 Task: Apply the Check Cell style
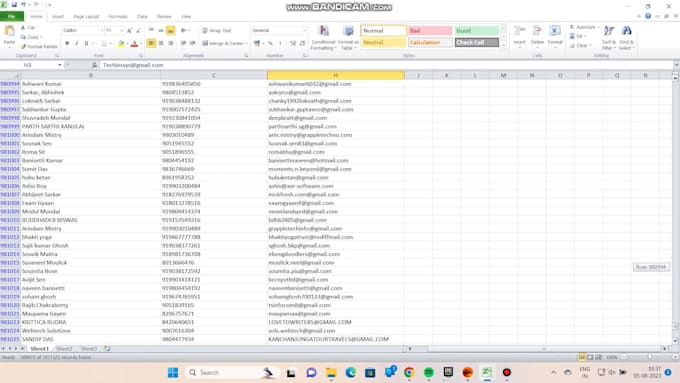(x=476, y=43)
